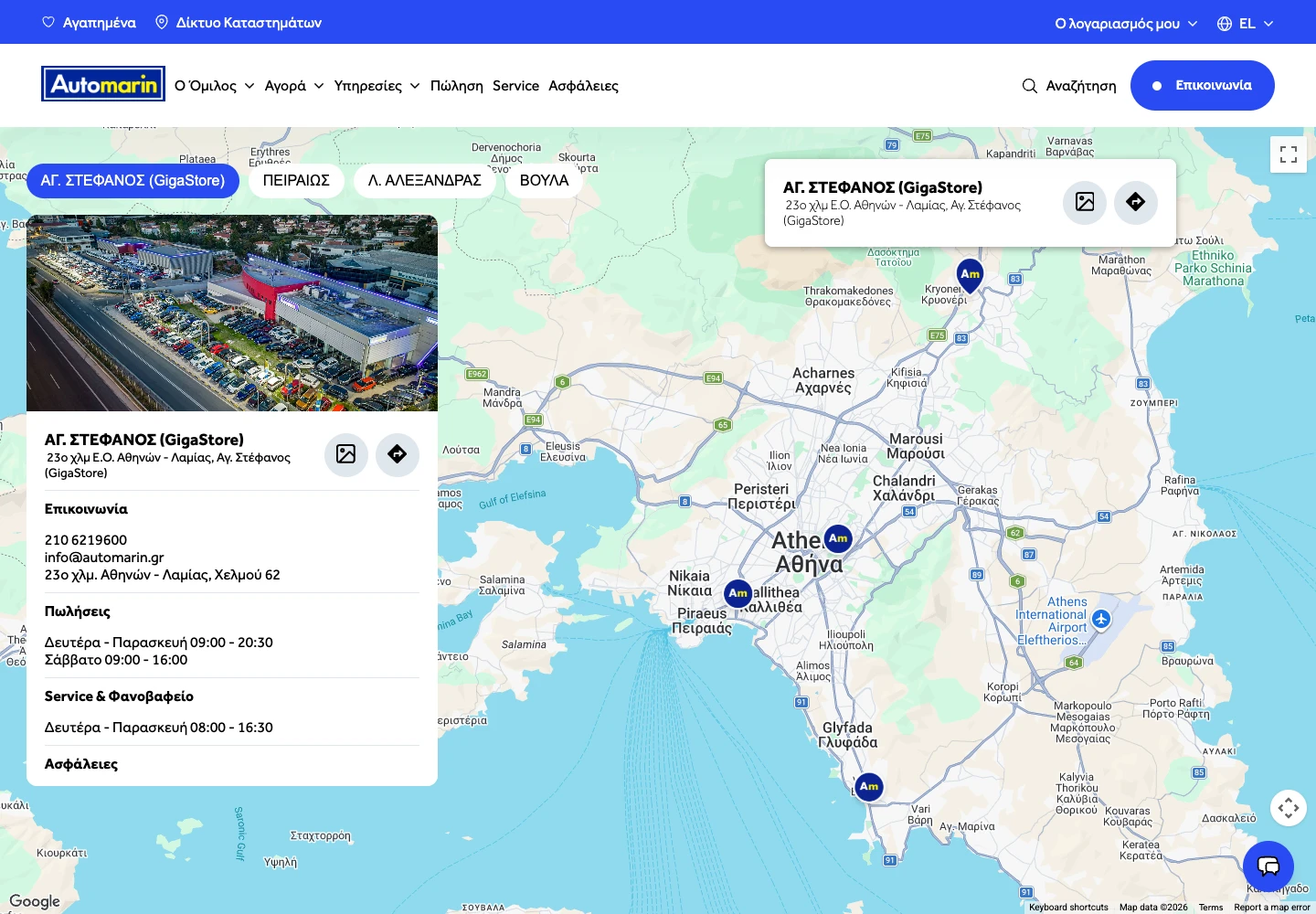Image resolution: width=1316 pixels, height=914 pixels.
Task: Click the globe language icon
Action: coord(1225,24)
